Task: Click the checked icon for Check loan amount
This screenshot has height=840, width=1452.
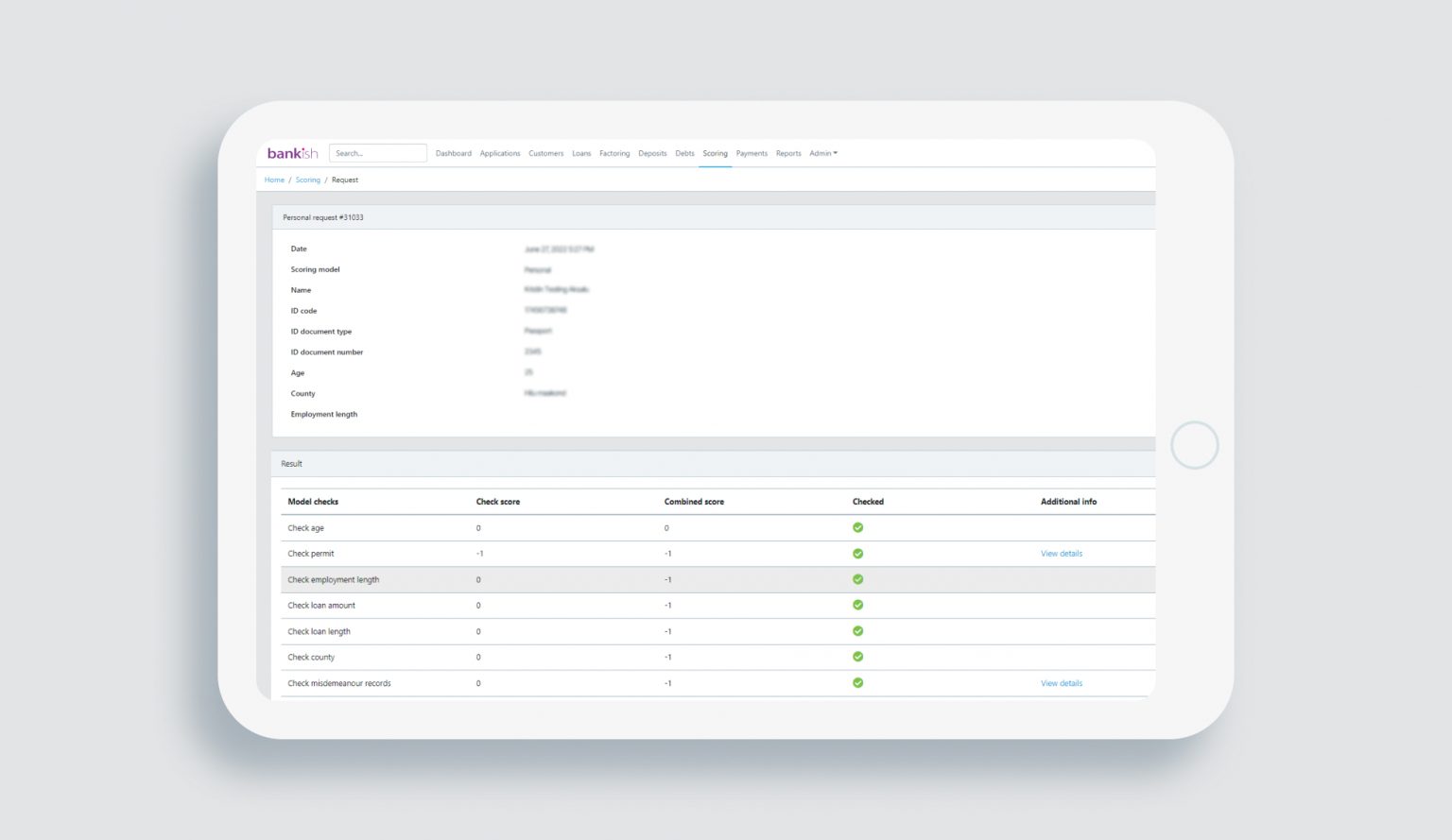Action: pos(858,605)
